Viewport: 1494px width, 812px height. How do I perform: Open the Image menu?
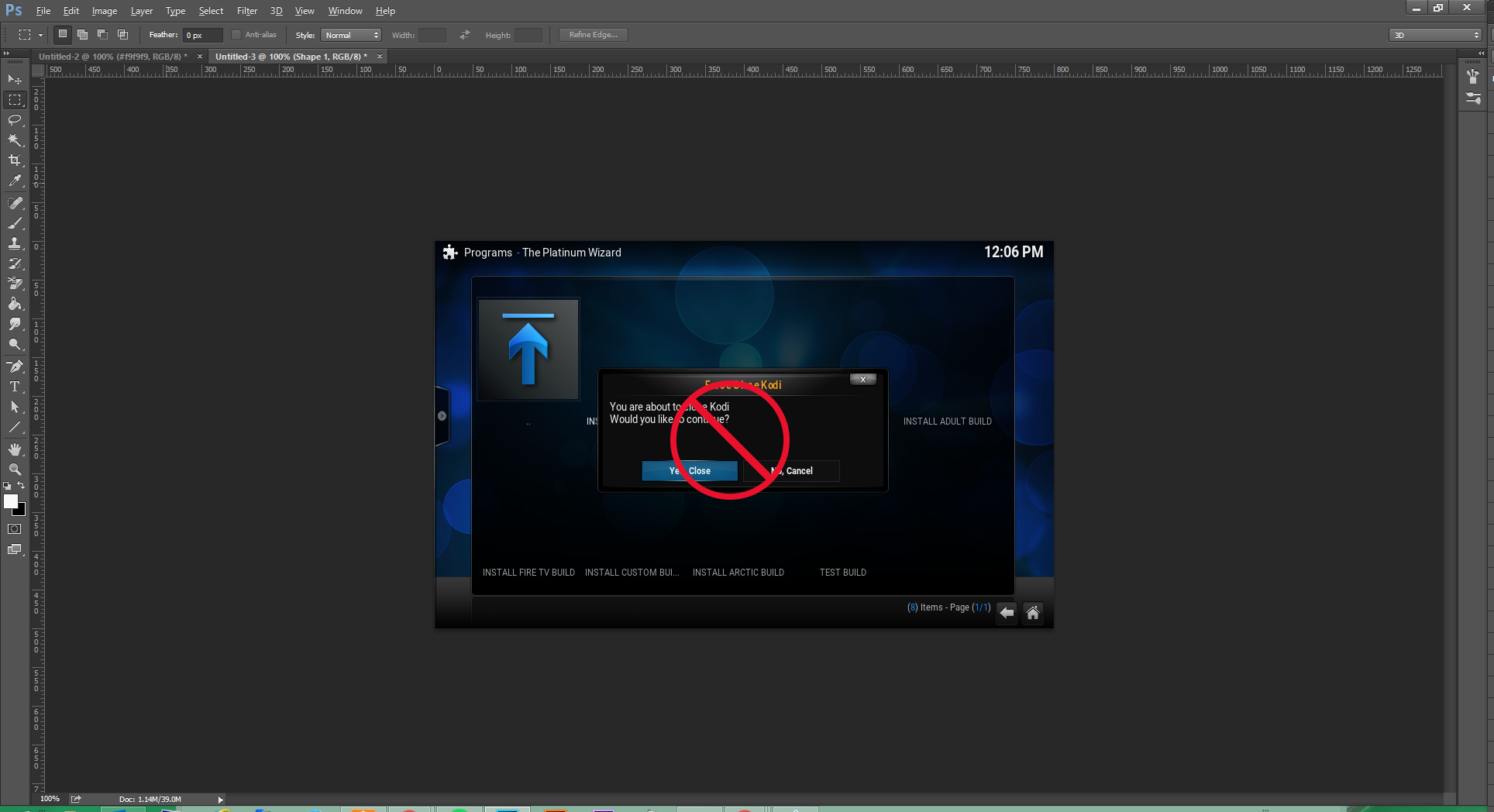(x=105, y=11)
